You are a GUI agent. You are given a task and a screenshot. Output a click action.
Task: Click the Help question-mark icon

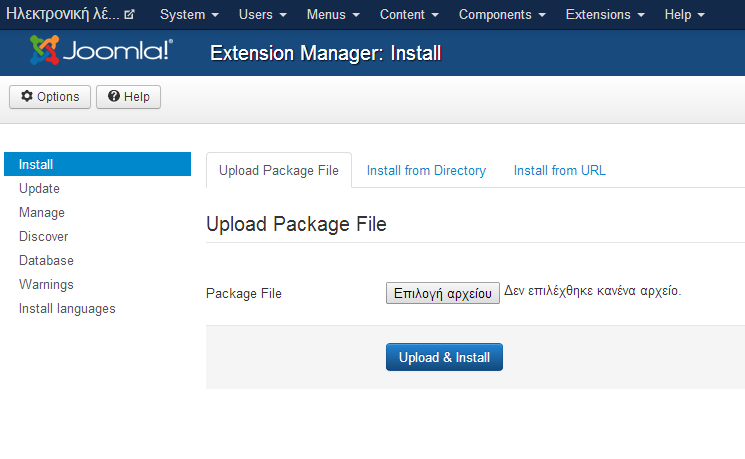114,96
